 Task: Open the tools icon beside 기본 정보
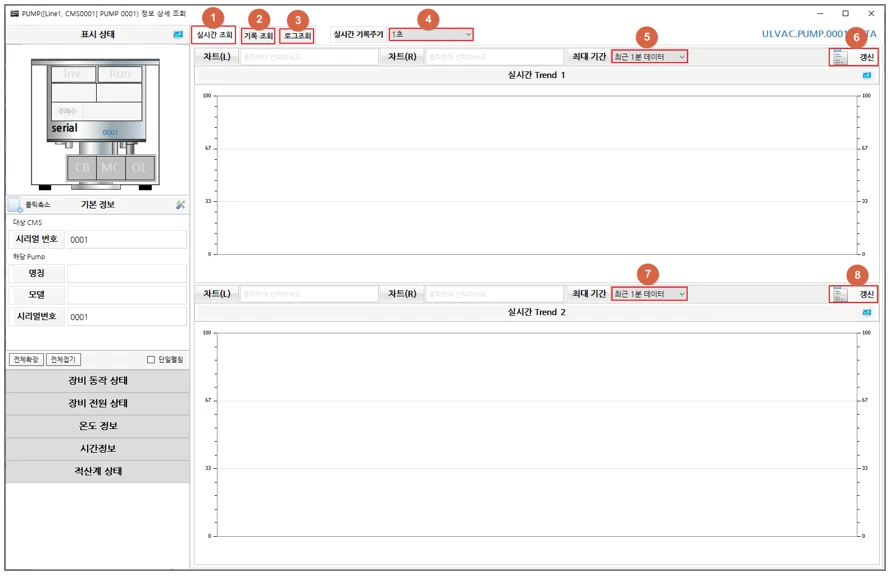pos(180,205)
